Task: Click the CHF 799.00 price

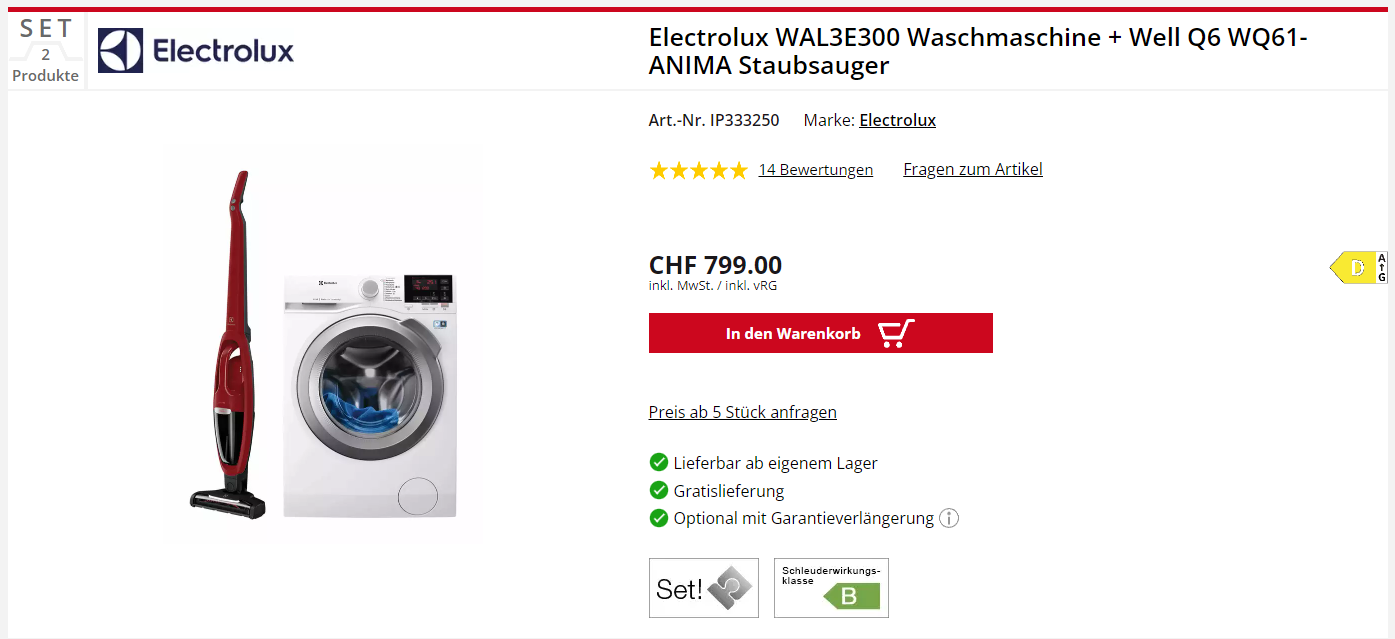Action: (715, 265)
